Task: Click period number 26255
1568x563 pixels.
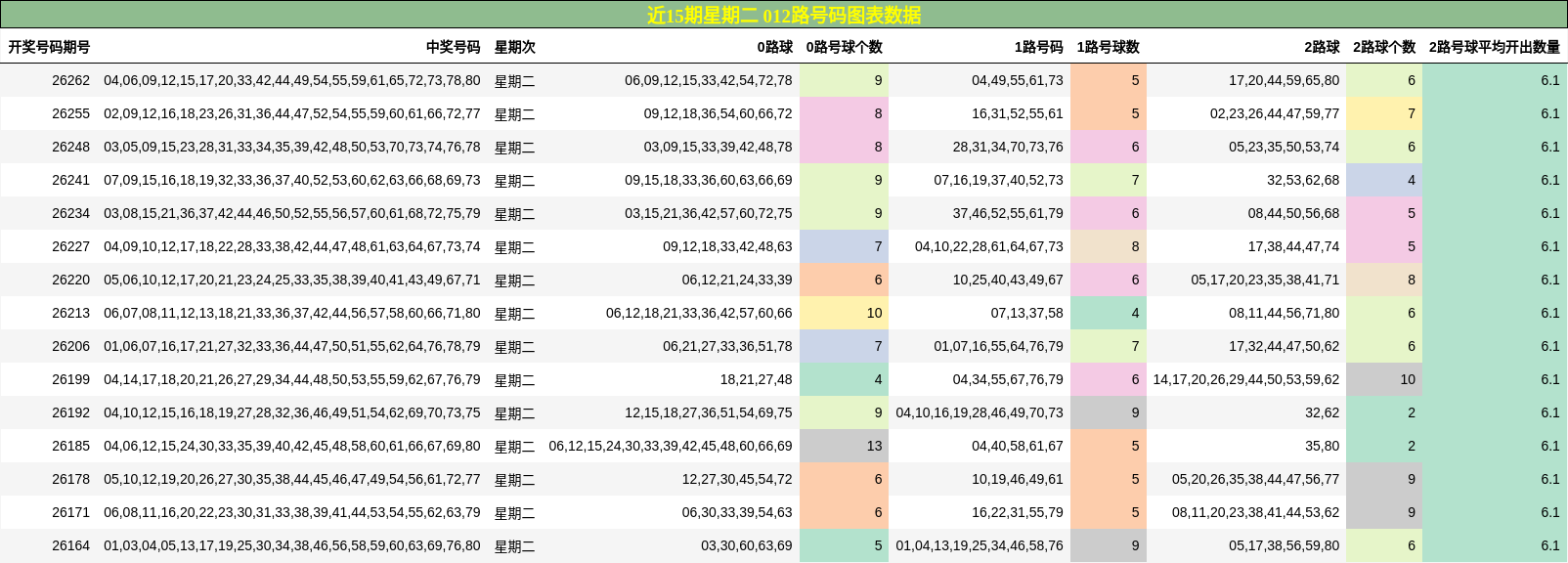Action: click(x=70, y=113)
